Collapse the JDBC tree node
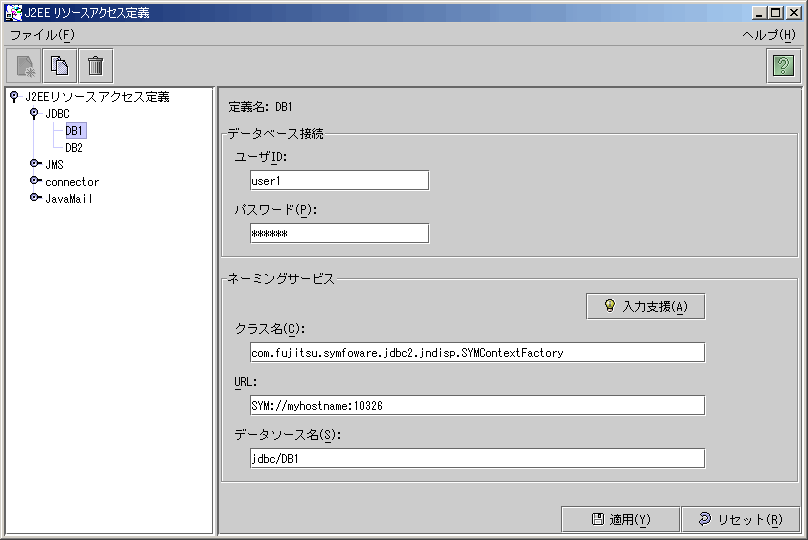This screenshot has height=540, width=808. click(x=34, y=113)
